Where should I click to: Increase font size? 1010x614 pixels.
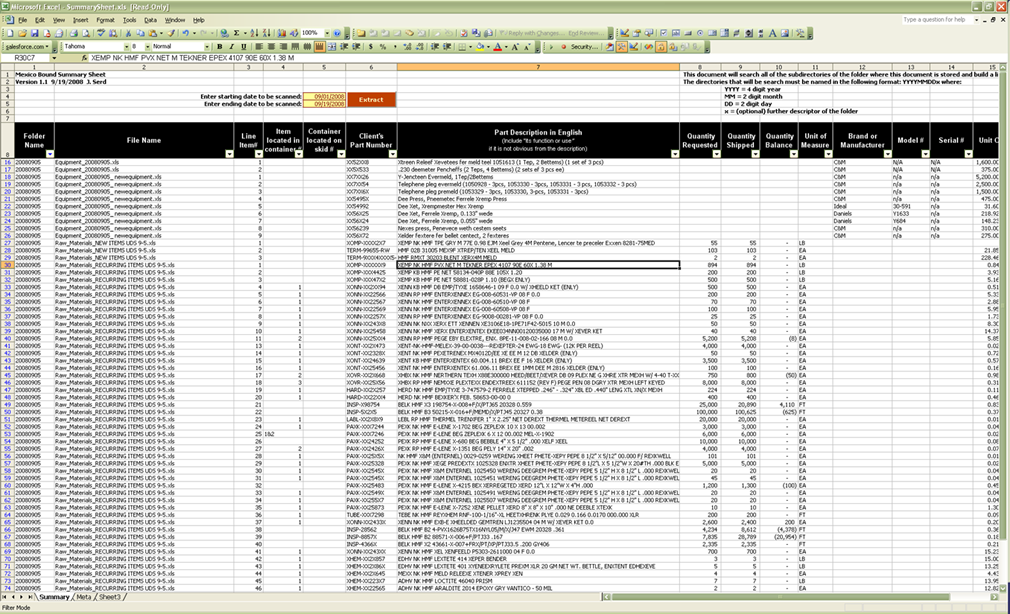coord(515,46)
